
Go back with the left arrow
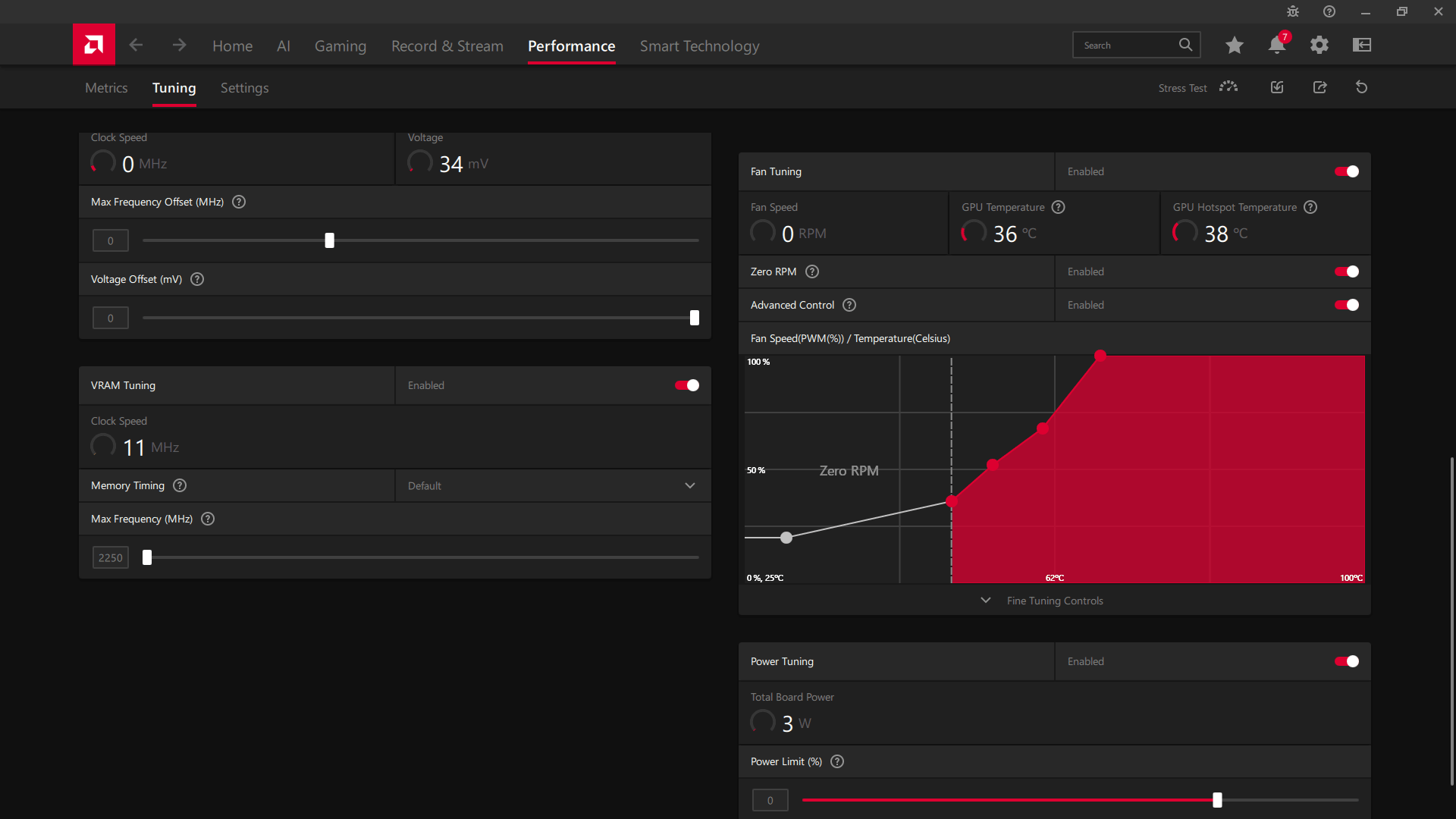[136, 45]
